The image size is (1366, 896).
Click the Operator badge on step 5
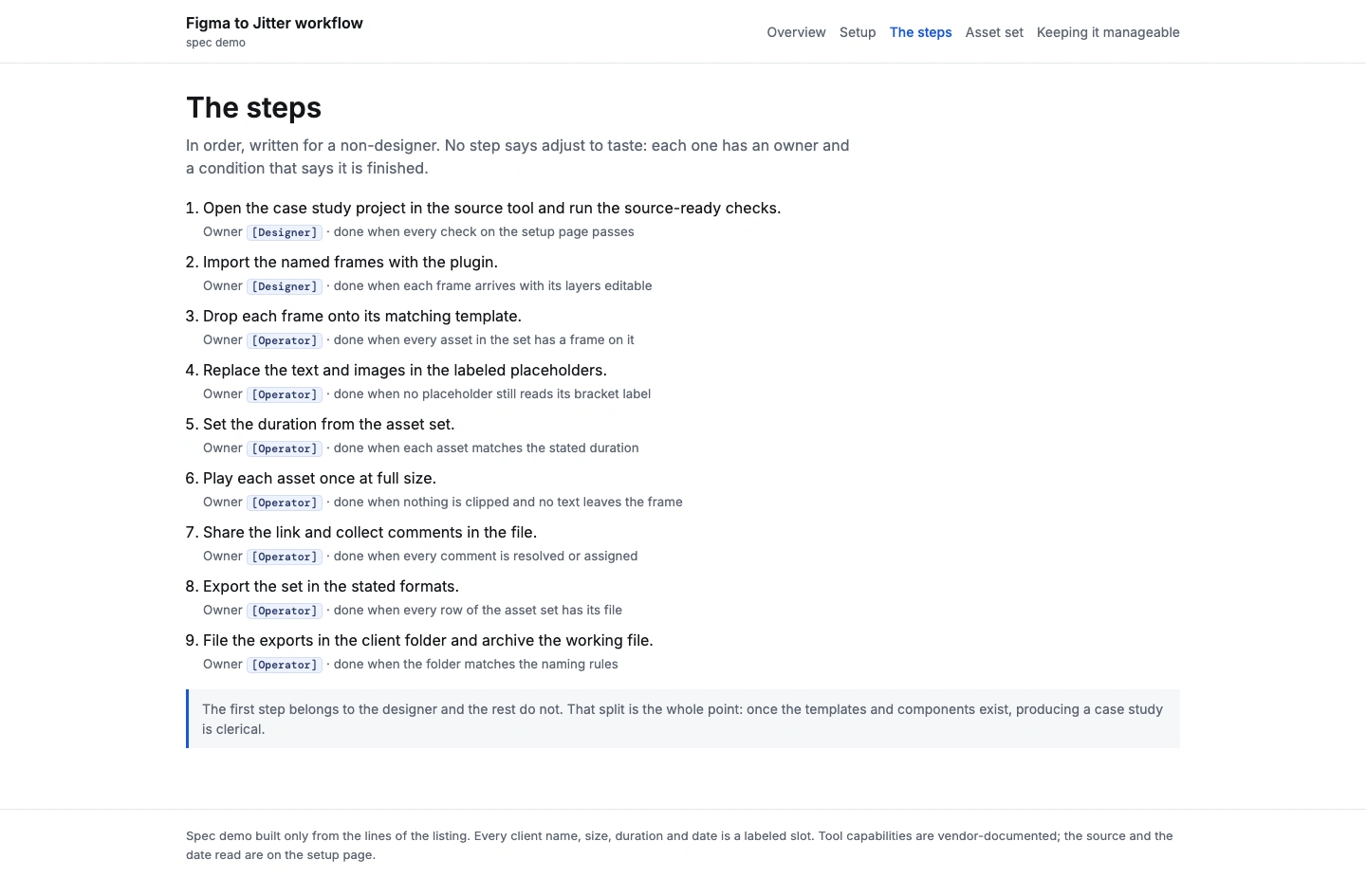tap(285, 448)
